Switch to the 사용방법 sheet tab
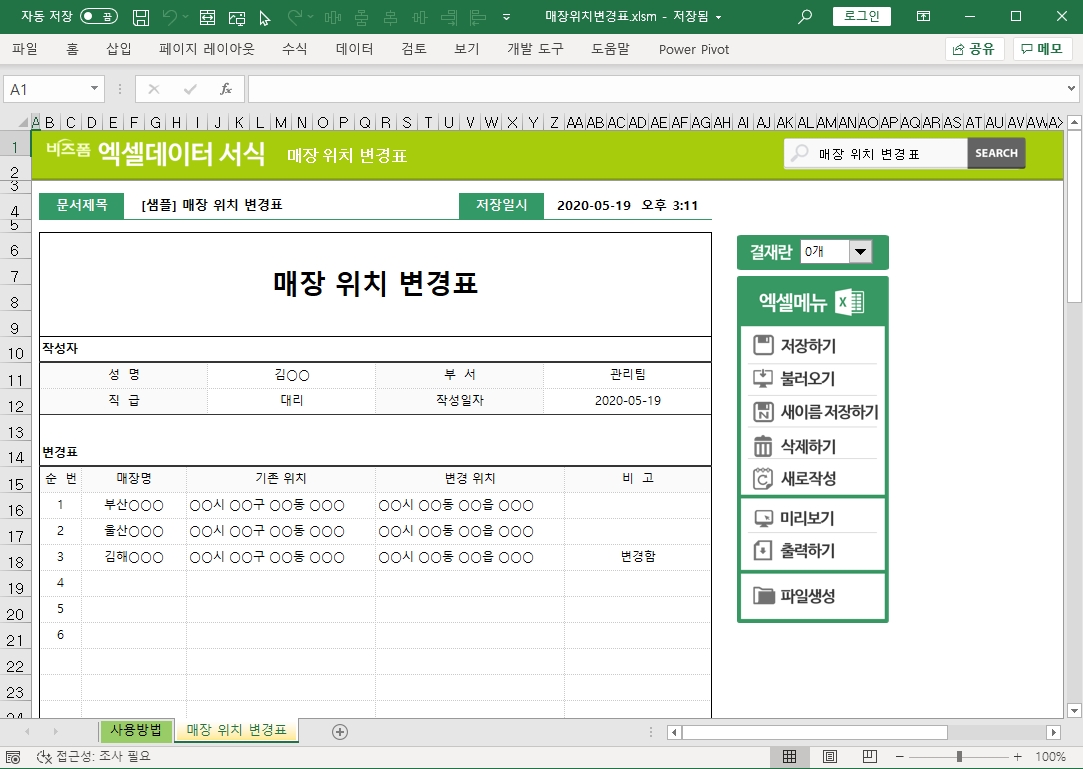 pos(136,730)
